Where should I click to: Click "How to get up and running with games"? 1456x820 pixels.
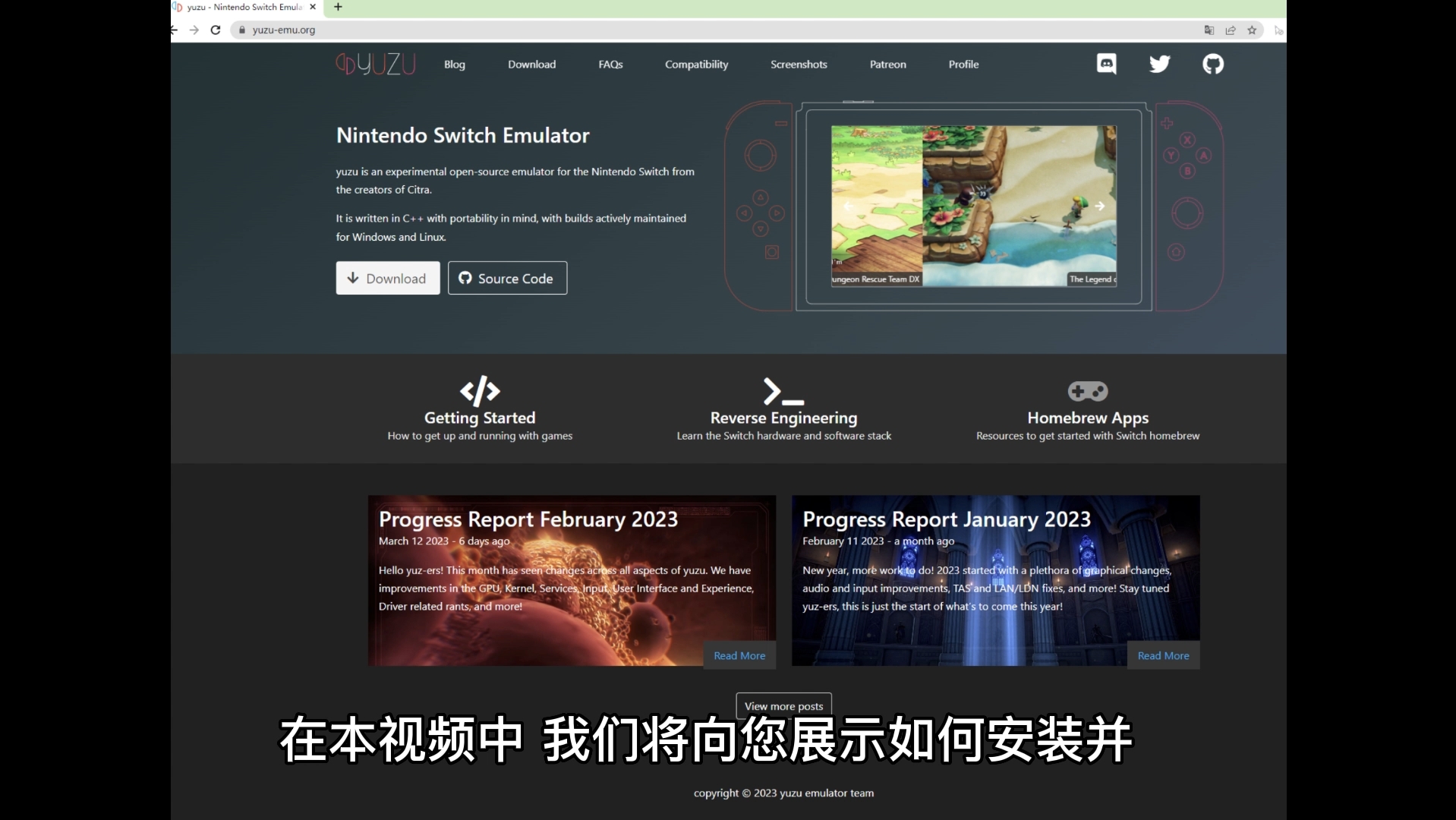[480, 436]
